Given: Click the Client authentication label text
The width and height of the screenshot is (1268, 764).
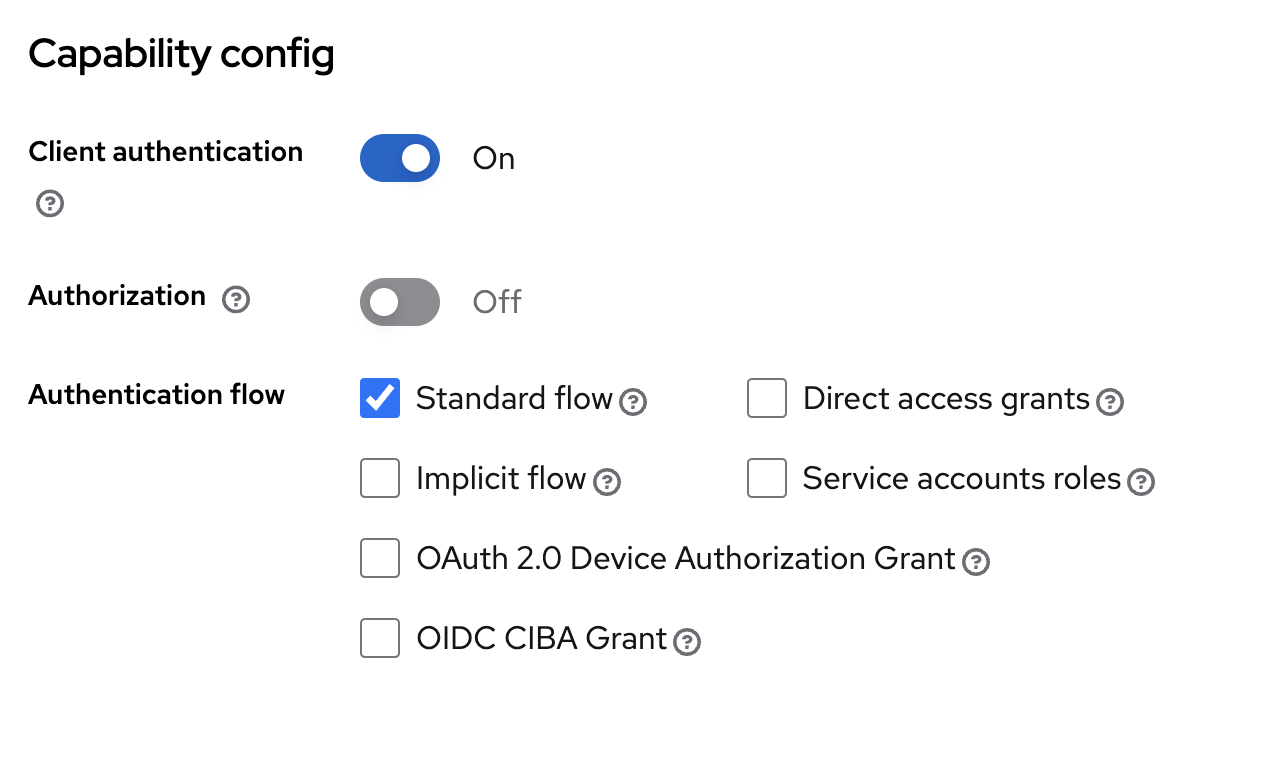Looking at the screenshot, I should [165, 152].
